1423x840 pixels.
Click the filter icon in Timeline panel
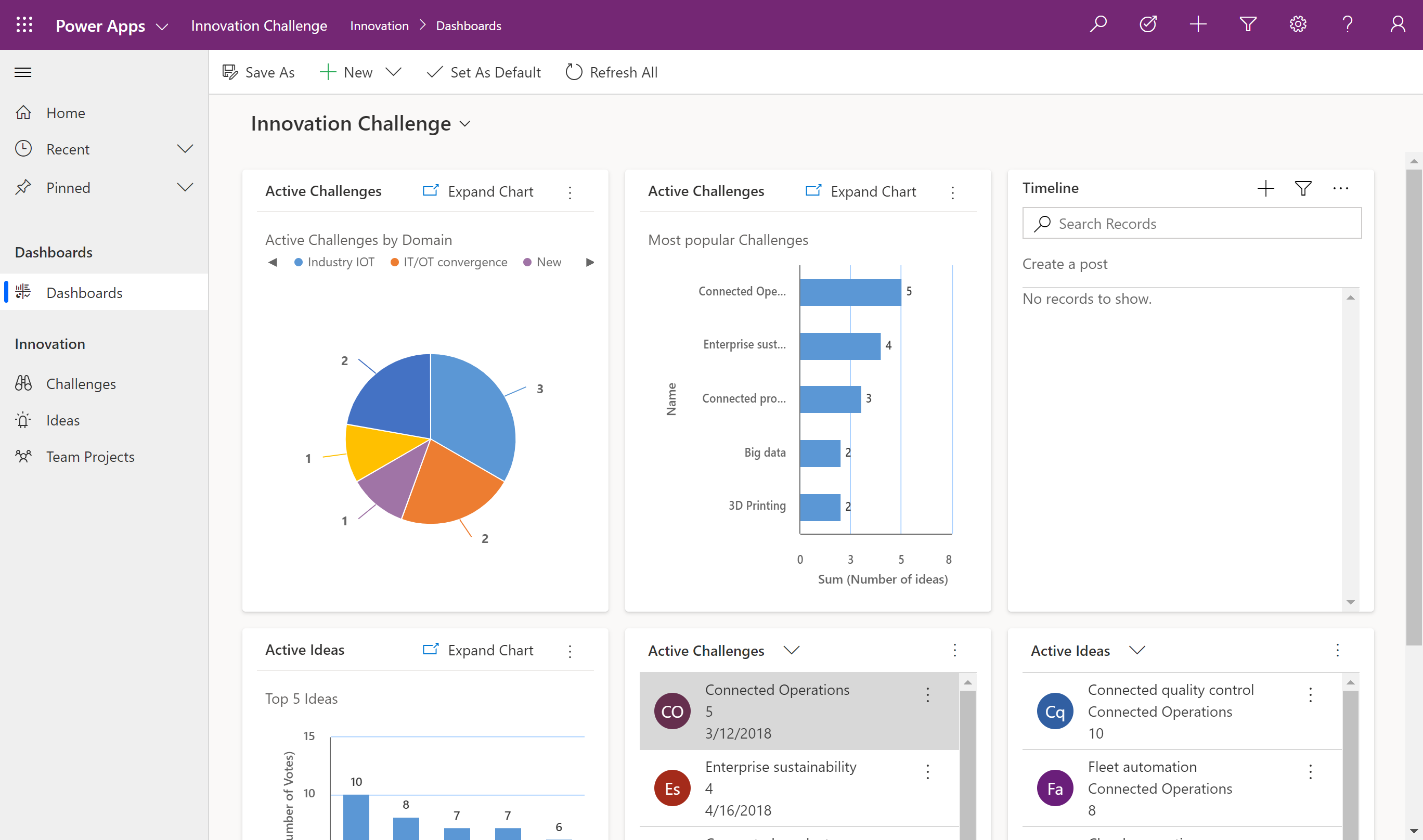(x=1303, y=188)
